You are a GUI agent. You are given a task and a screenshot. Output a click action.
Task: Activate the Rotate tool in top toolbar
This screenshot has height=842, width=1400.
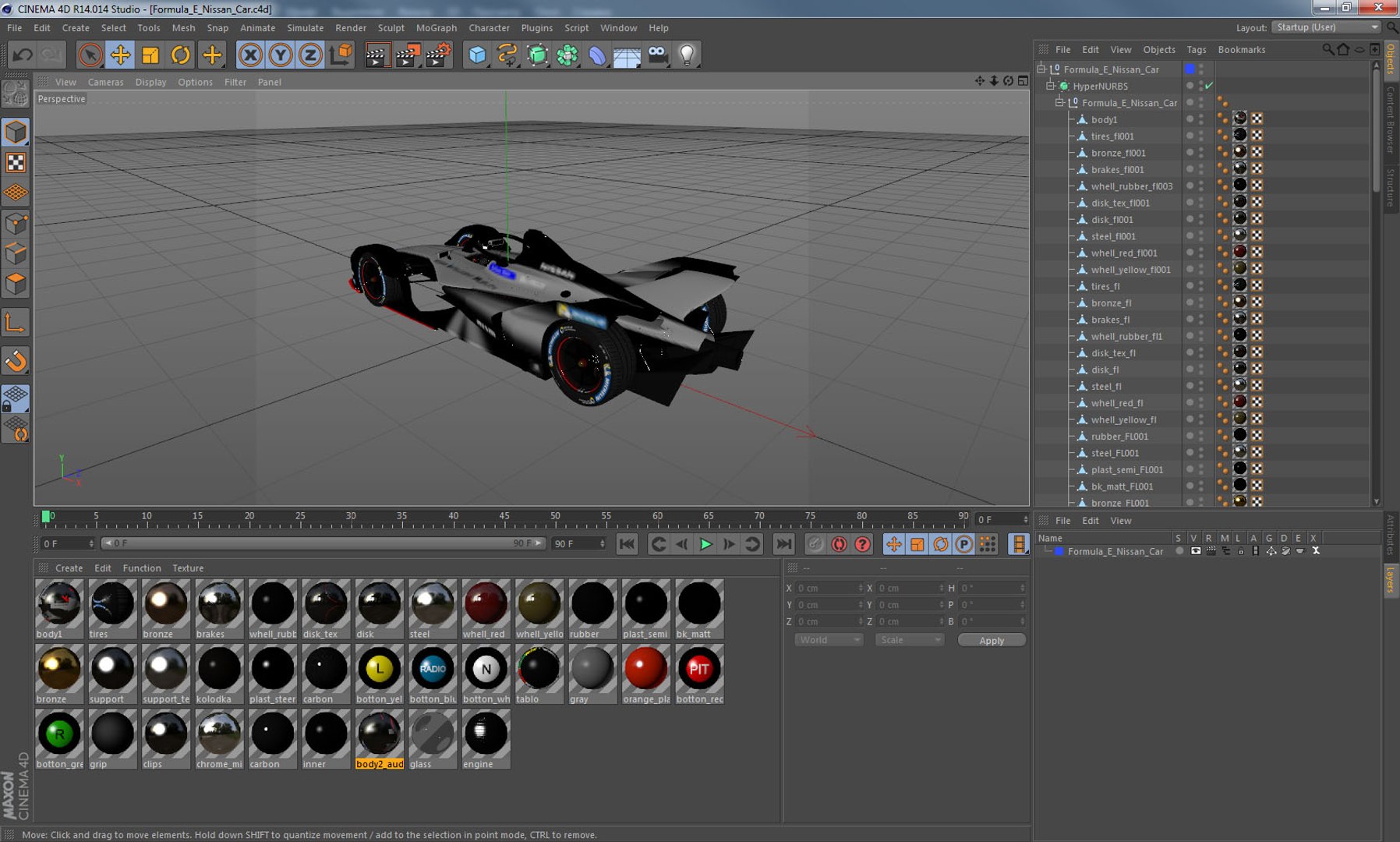coord(181,55)
